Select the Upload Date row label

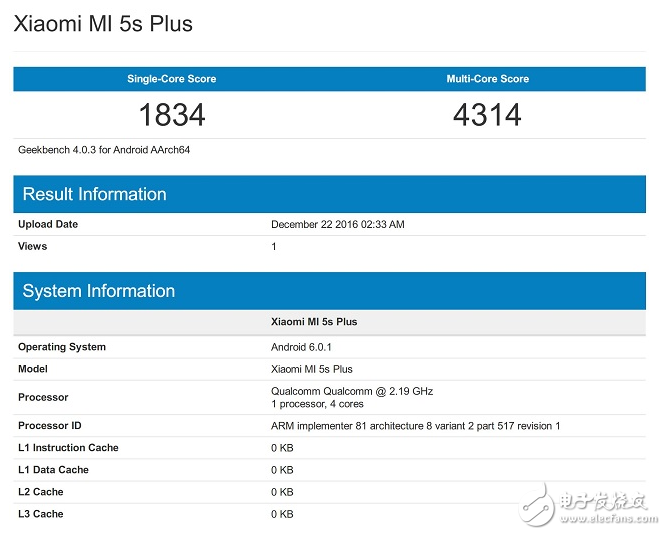coord(48,224)
